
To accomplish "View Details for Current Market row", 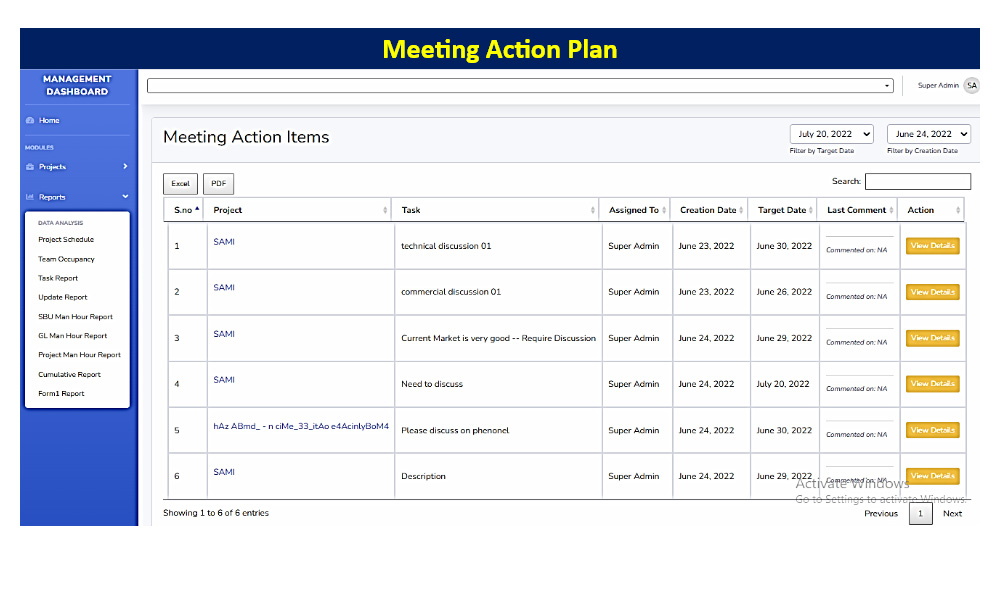I will click(x=932, y=338).
